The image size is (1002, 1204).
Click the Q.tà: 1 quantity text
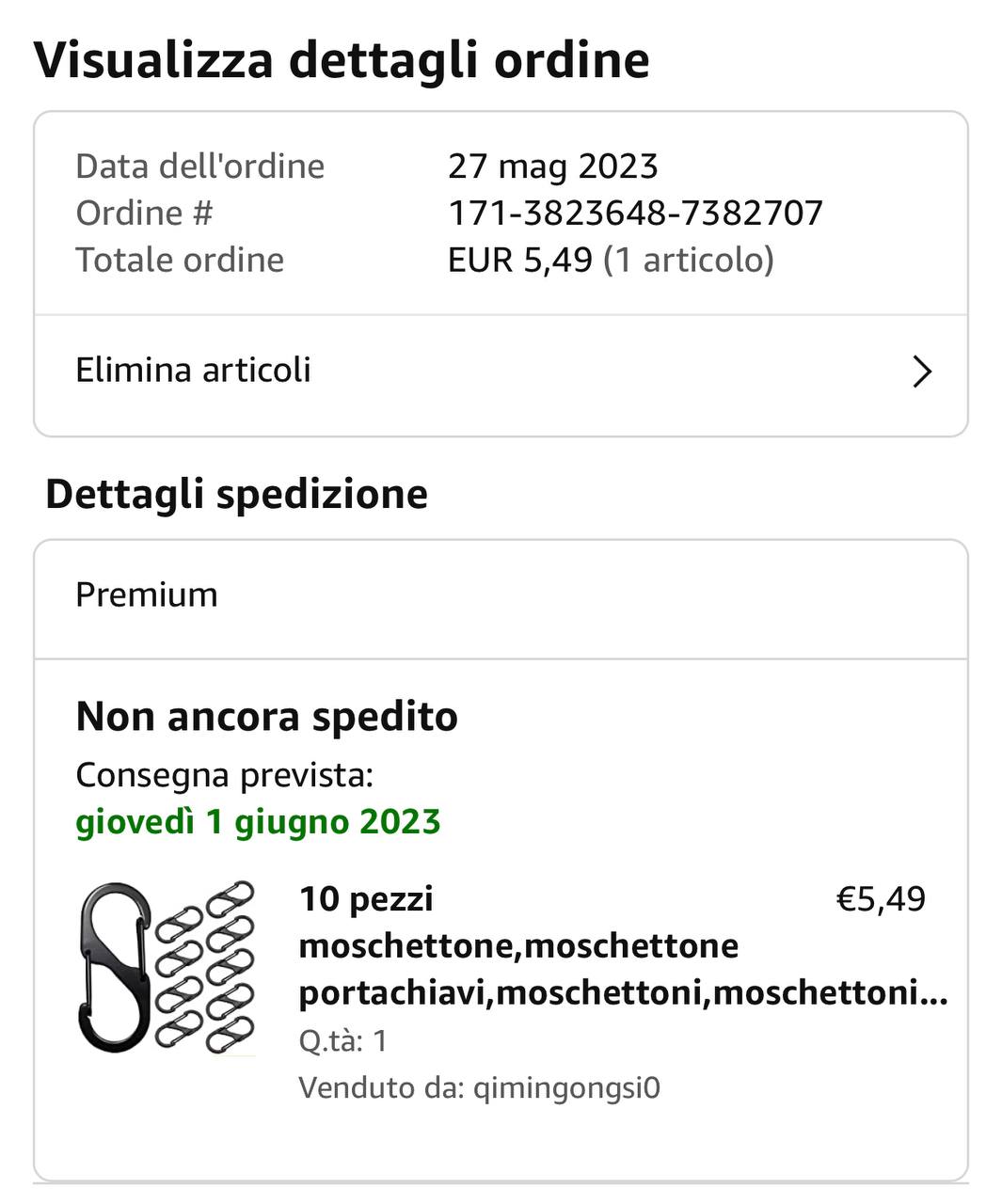[x=343, y=1041]
